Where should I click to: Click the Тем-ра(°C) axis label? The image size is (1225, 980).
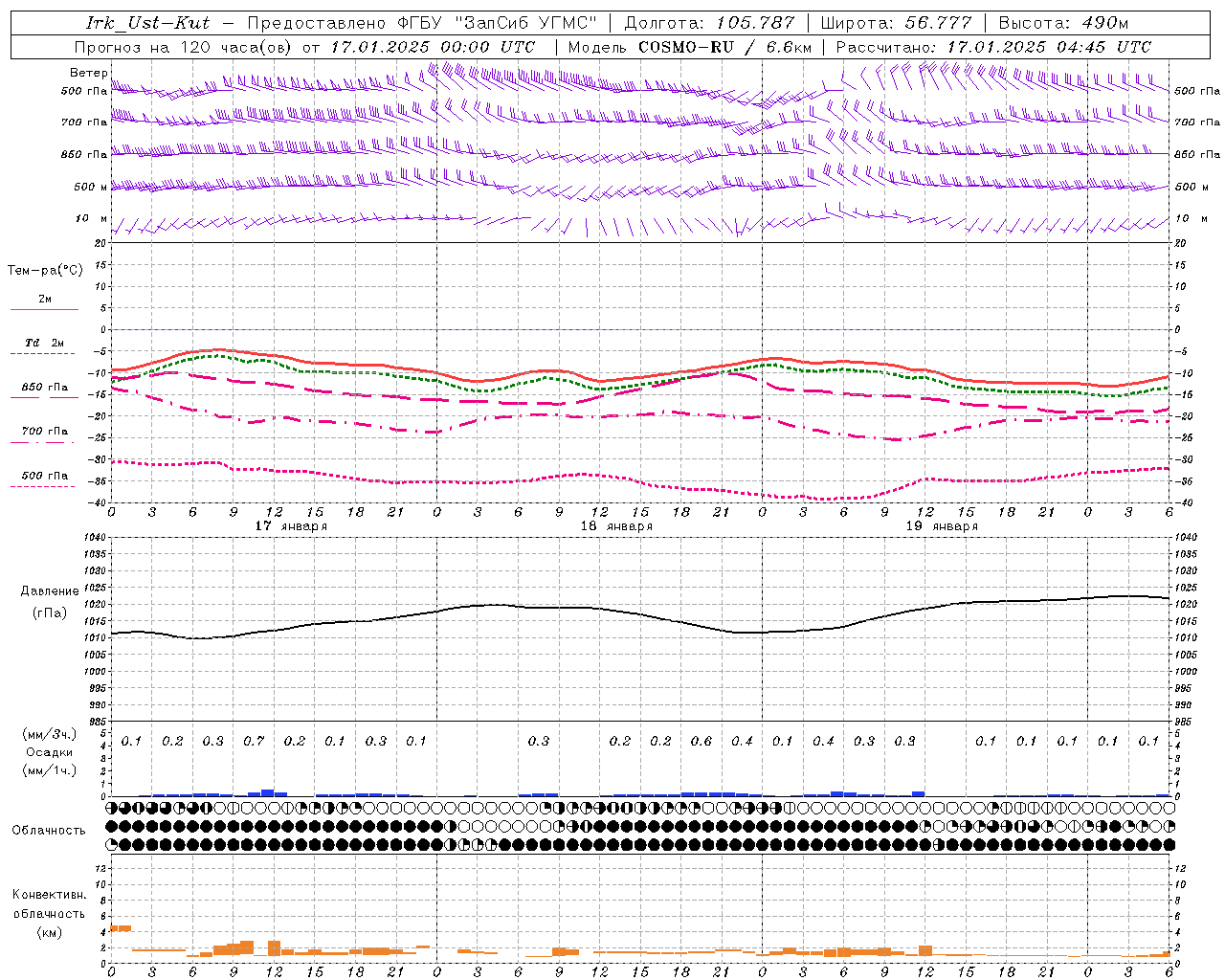point(45,271)
